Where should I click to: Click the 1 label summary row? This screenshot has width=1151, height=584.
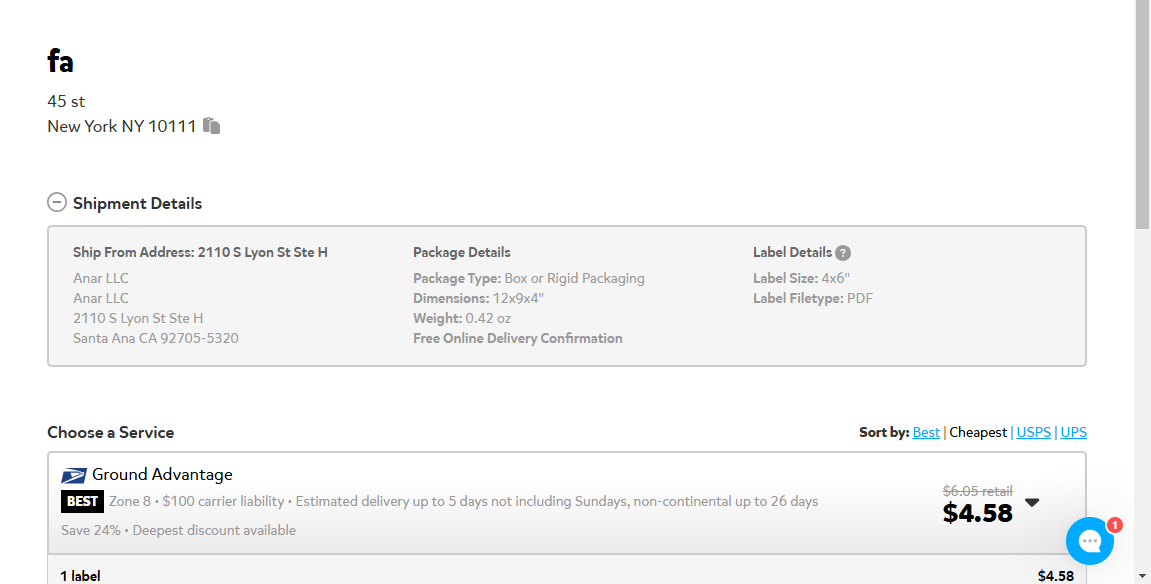567,574
